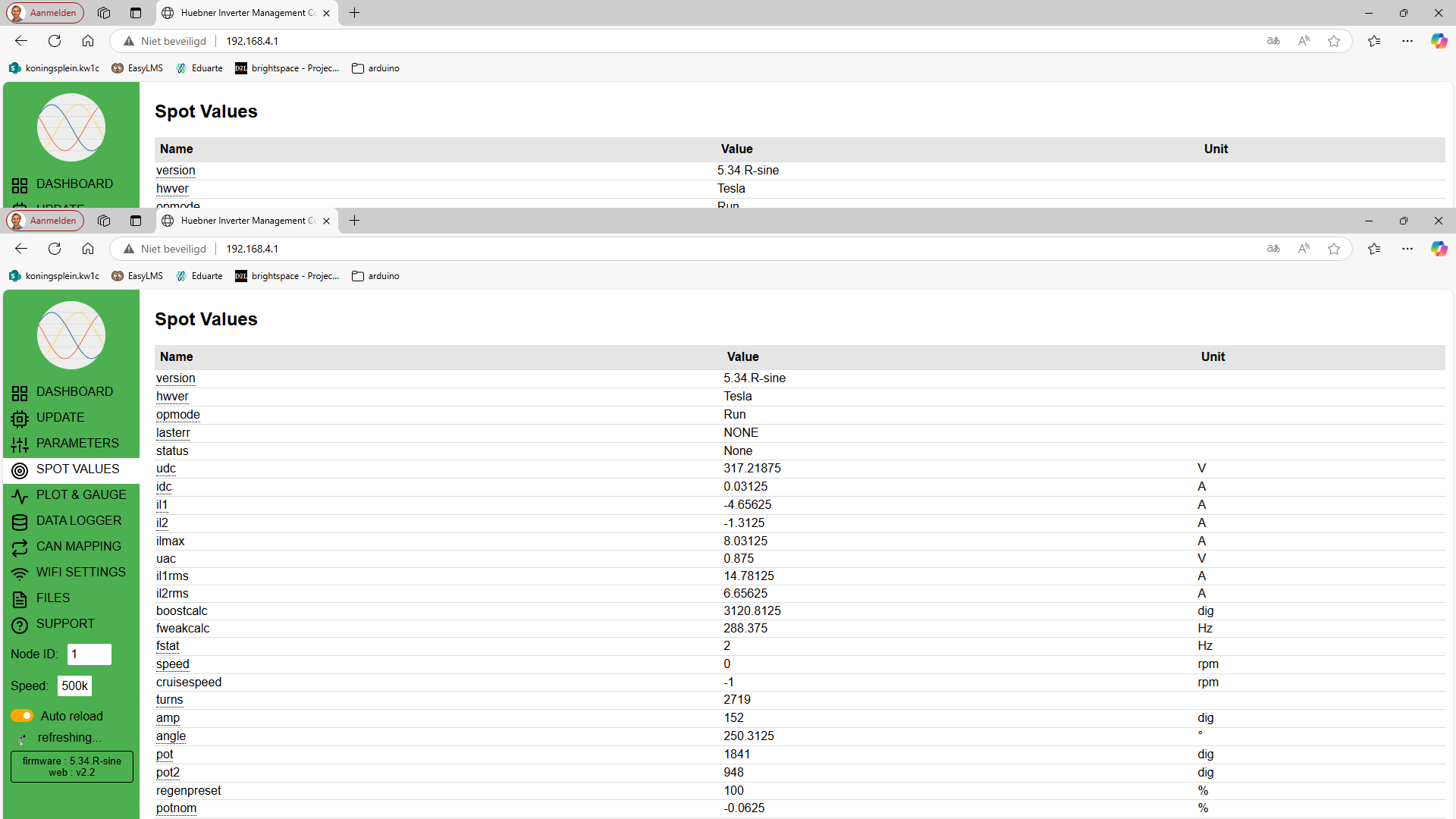Click the Node ID input field
The width and height of the screenshot is (1456, 819).
click(89, 654)
